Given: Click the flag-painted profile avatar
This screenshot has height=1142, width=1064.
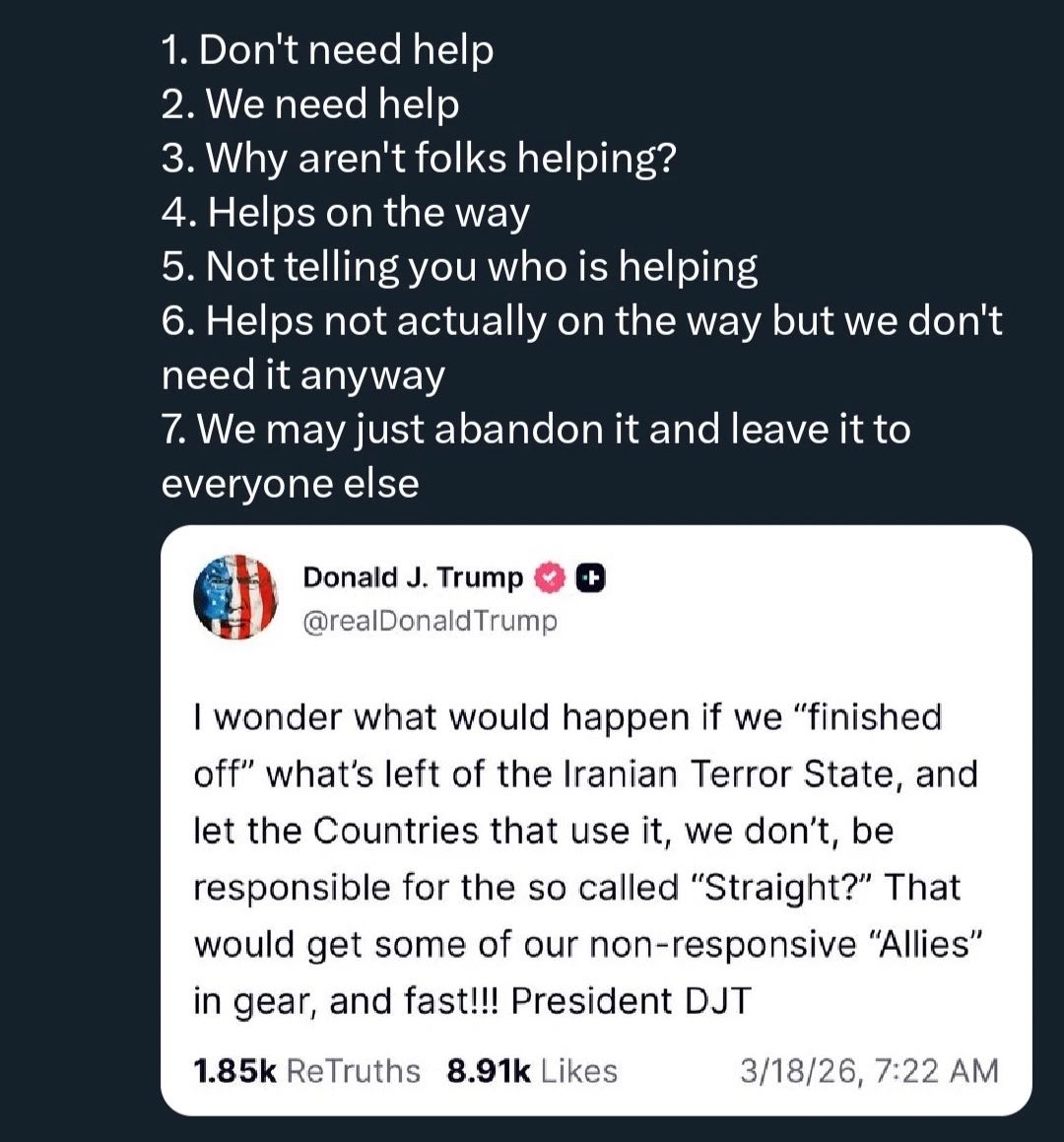Looking at the screenshot, I should (x=235, y=597).
